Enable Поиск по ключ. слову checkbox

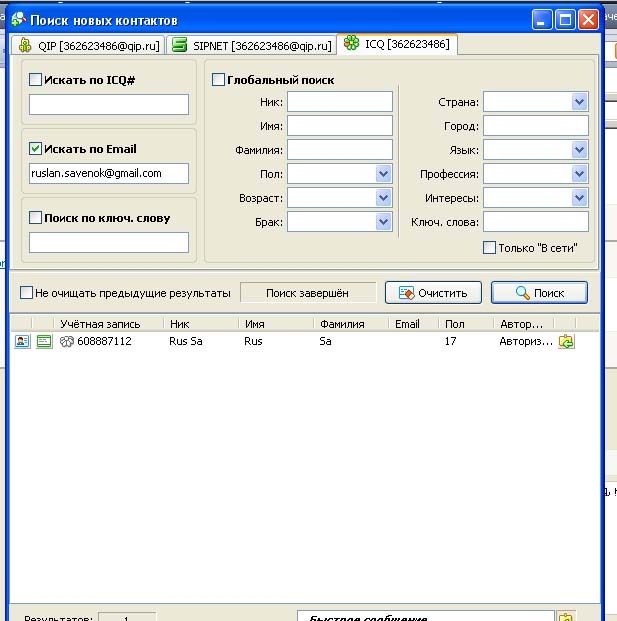[35, 217]
